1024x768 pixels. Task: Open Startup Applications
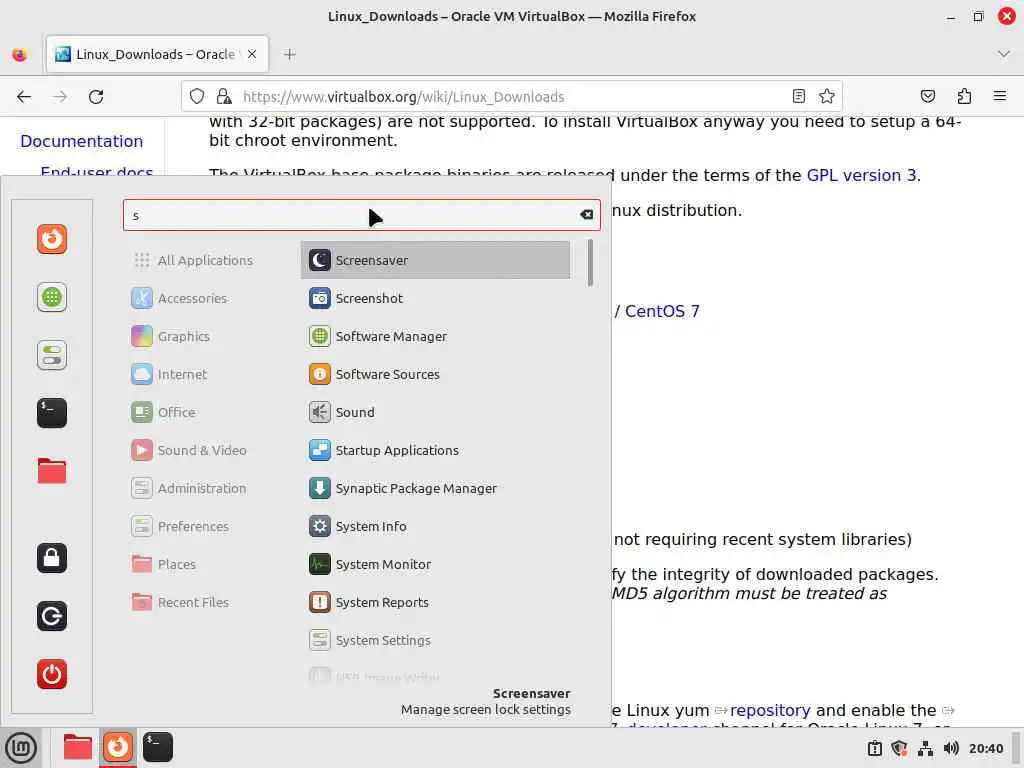pyautogui.click(x=435, y=450)
